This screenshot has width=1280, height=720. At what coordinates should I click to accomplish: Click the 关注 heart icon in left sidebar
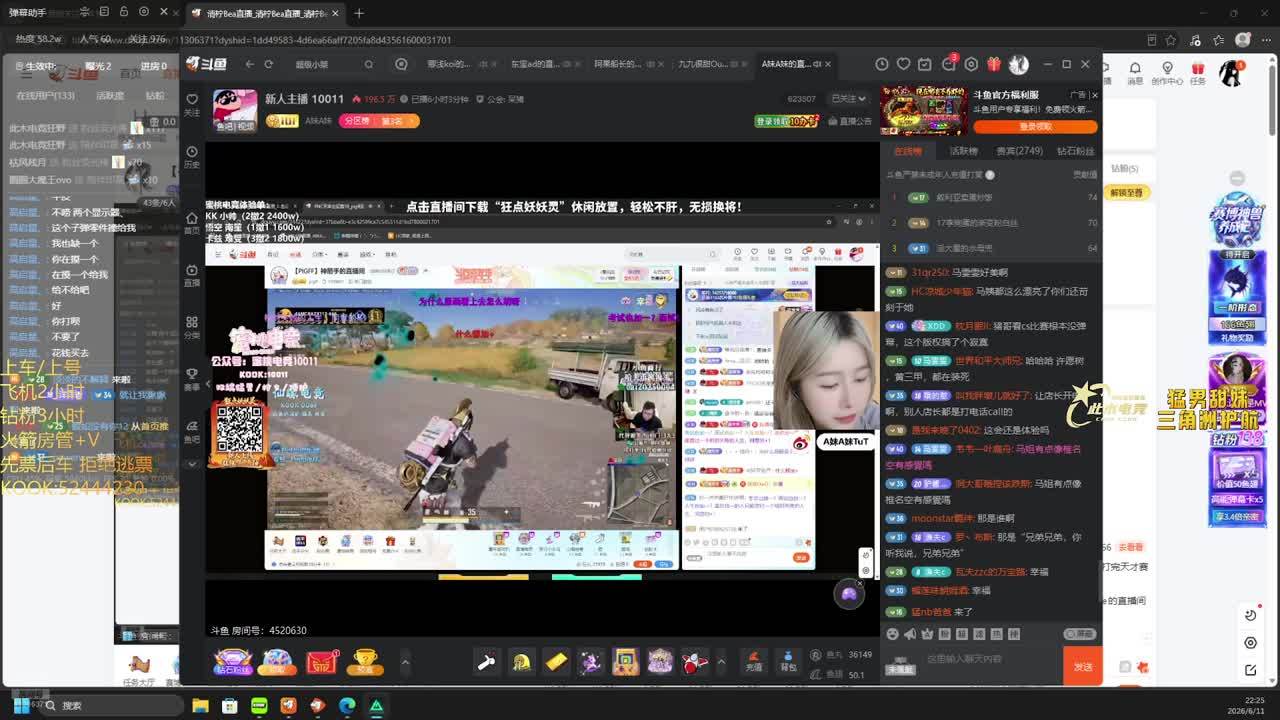[x=192, y=104]
